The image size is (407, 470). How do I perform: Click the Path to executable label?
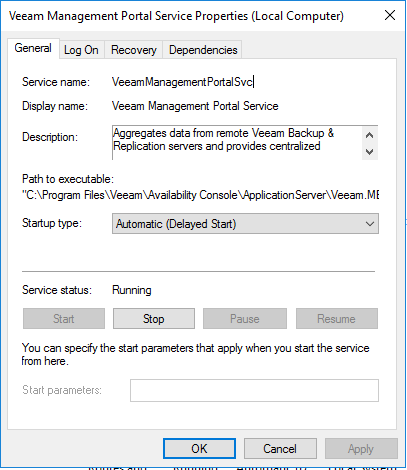[68, 179]
